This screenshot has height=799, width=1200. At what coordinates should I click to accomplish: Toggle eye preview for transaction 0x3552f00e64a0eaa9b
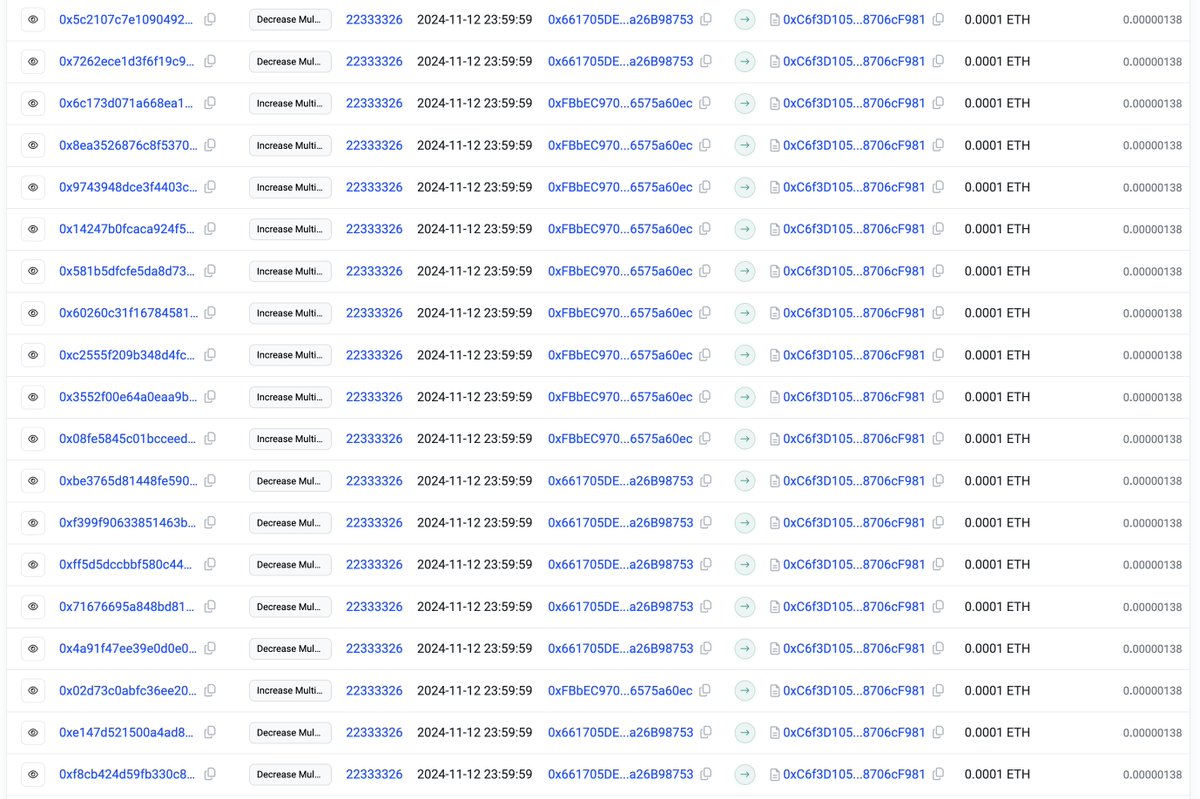pyautogui.click(x=33, y=397)
